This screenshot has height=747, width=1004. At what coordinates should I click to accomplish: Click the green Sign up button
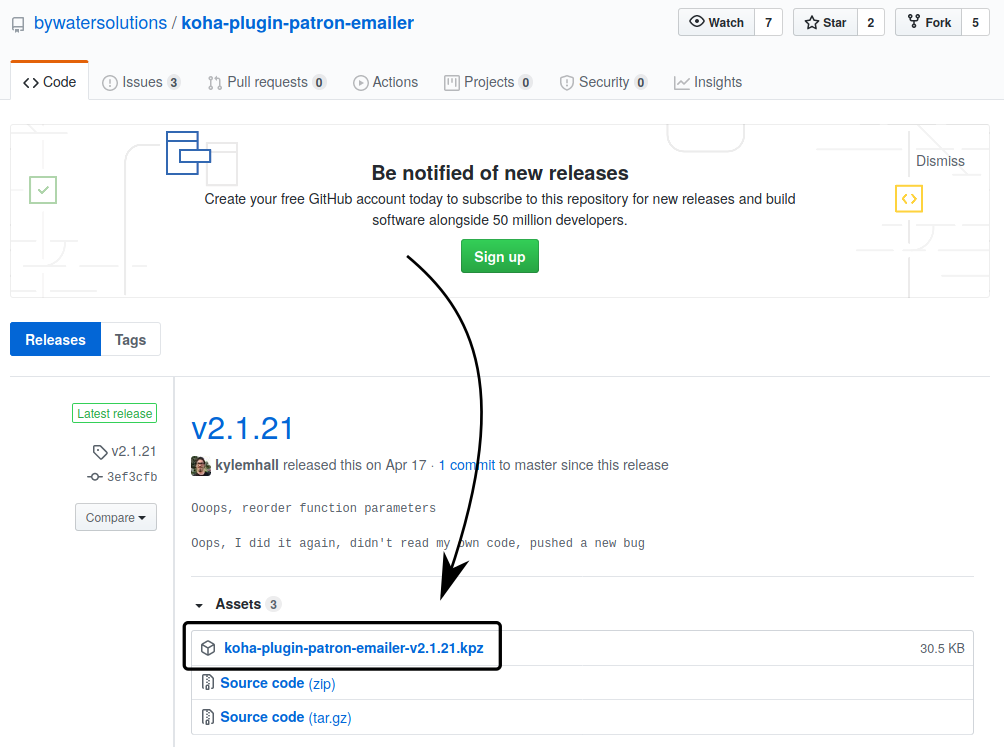point(499,256)
